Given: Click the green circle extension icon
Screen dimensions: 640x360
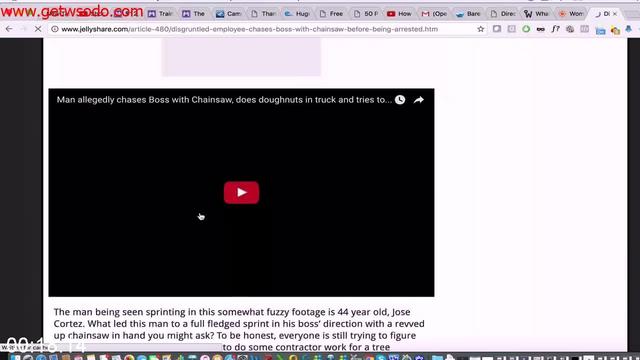Looking at the screenshot, I should (x=526, y=29).
